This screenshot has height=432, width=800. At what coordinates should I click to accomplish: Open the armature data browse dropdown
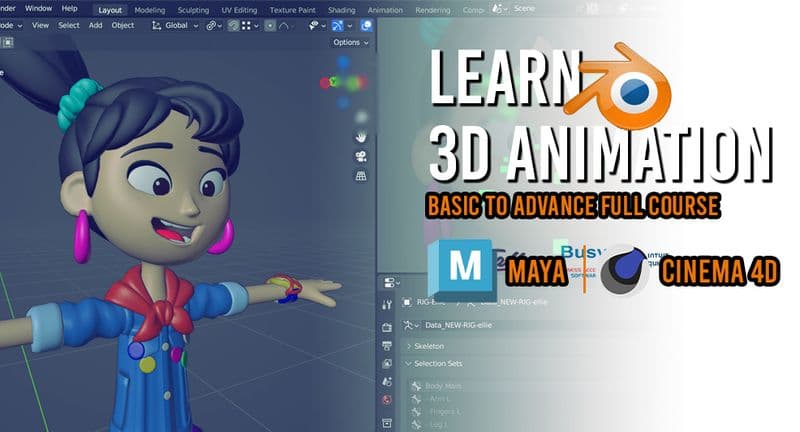411,325
